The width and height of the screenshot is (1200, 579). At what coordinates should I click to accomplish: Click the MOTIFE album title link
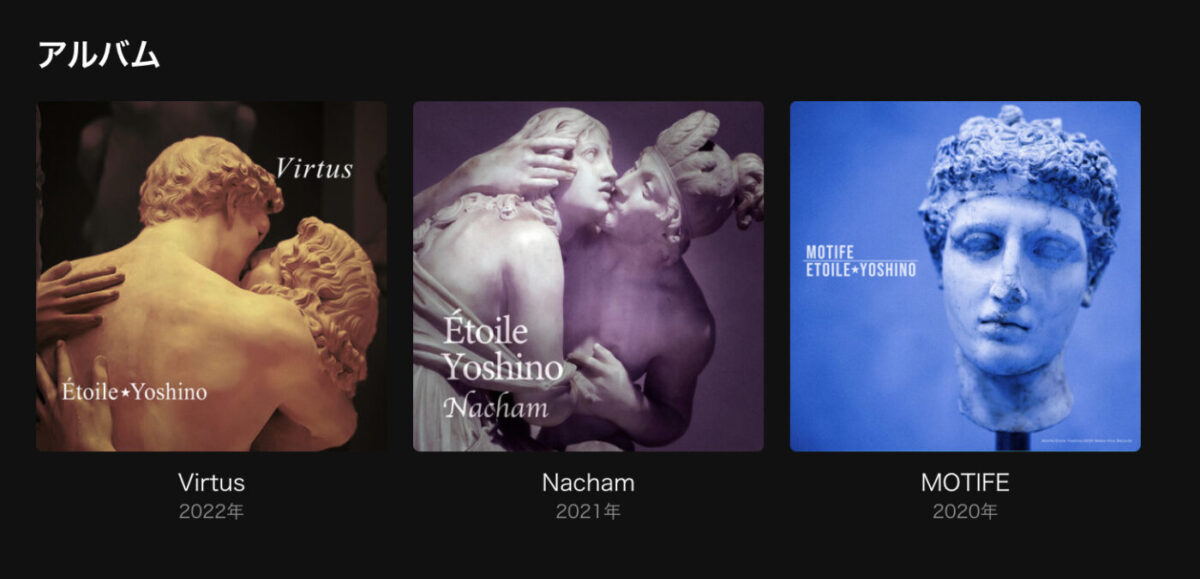965,483
